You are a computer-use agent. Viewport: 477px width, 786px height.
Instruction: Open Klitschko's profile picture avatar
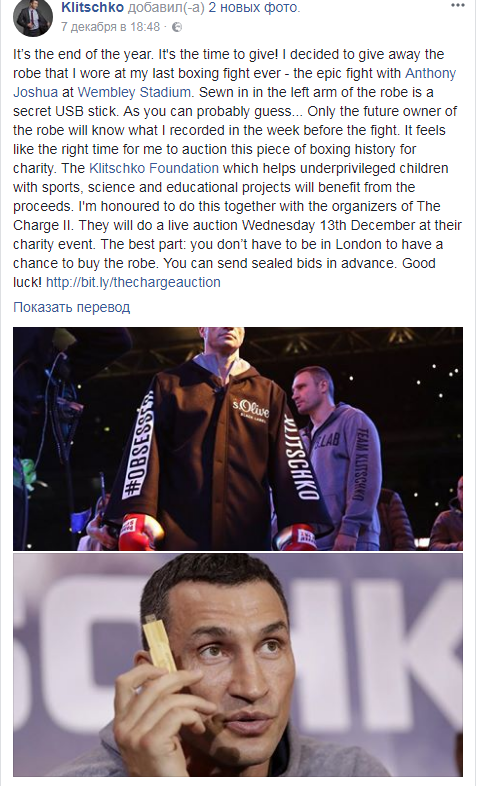pos(33,18)
